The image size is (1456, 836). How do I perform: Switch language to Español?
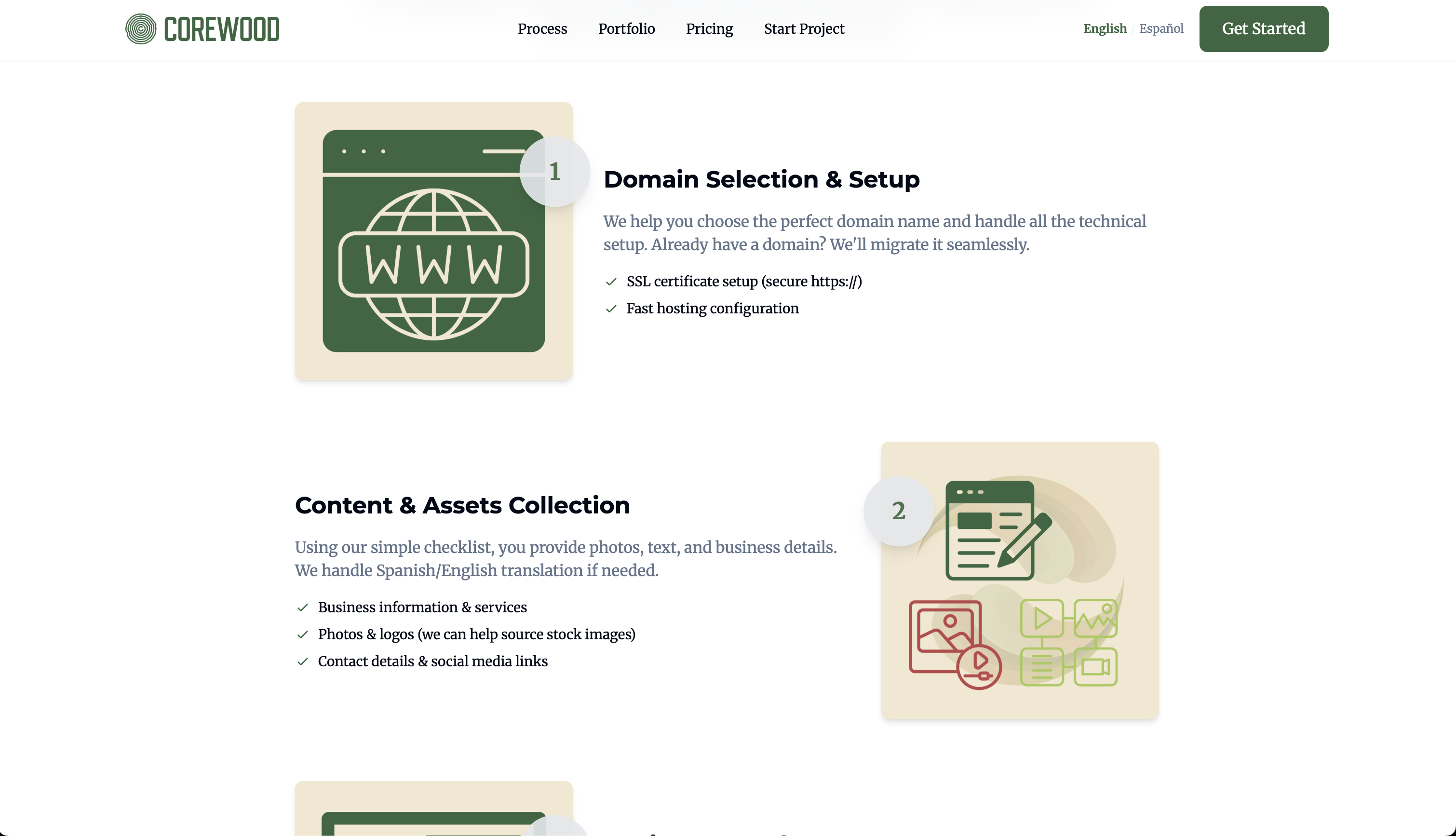click(1161, 28)
